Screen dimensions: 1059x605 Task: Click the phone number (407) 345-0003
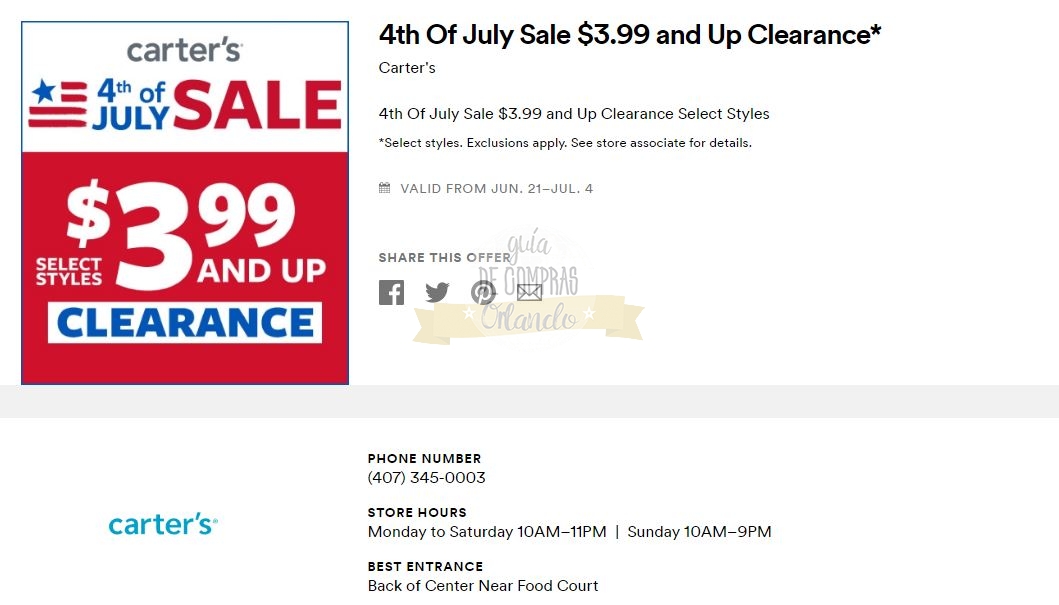pyautogui.click(x=427, y=478)
